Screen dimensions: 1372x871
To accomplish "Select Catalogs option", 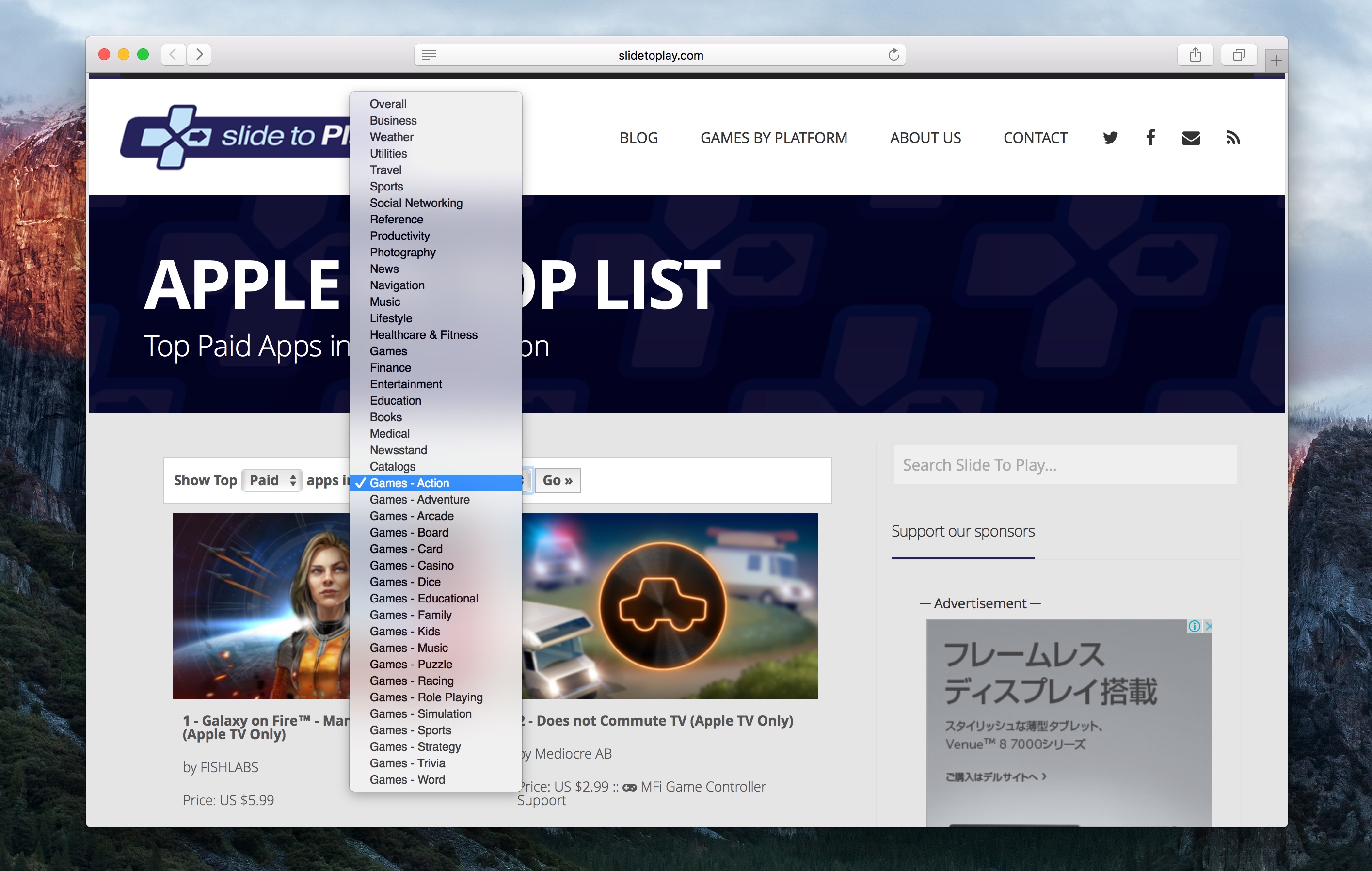I will [x=436, y=467].
